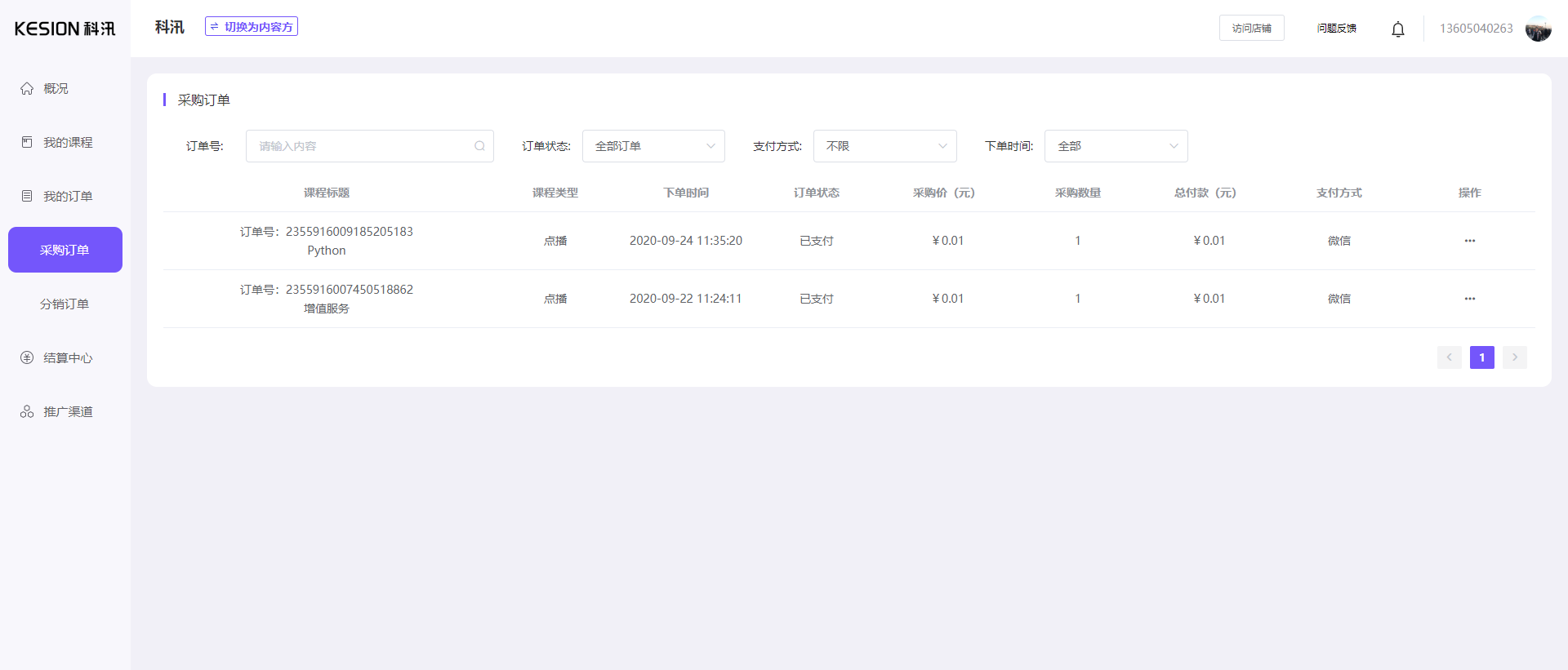Select 我的课程 in the sidebar

[67, 142]
